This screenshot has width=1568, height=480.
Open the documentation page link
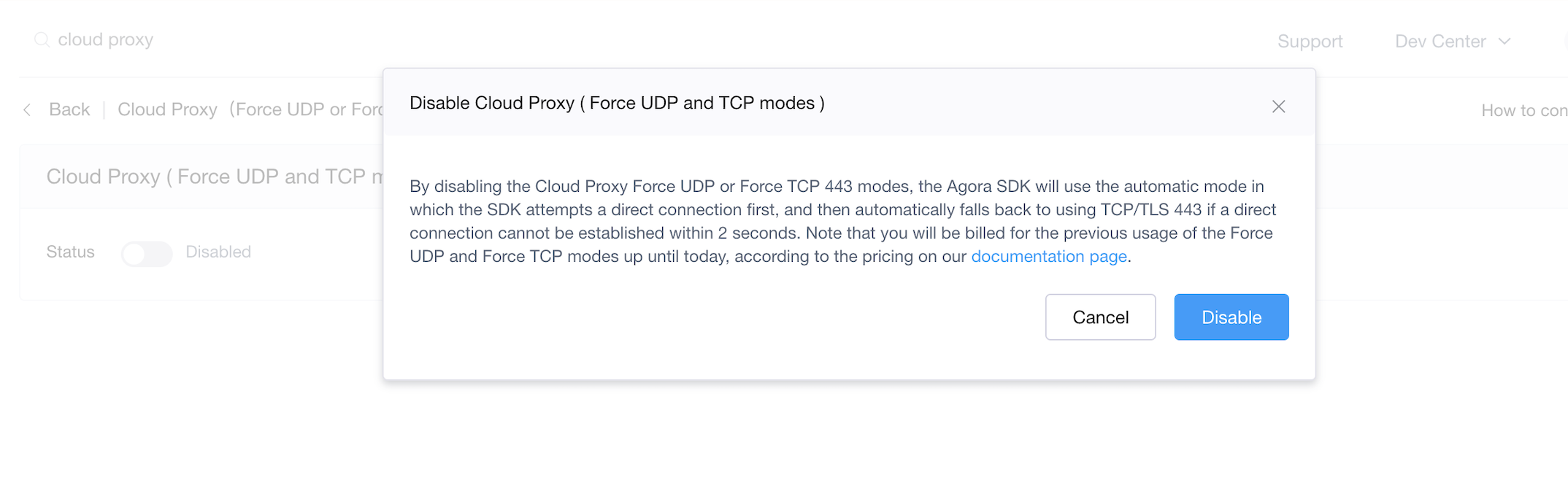point(1049,256)
